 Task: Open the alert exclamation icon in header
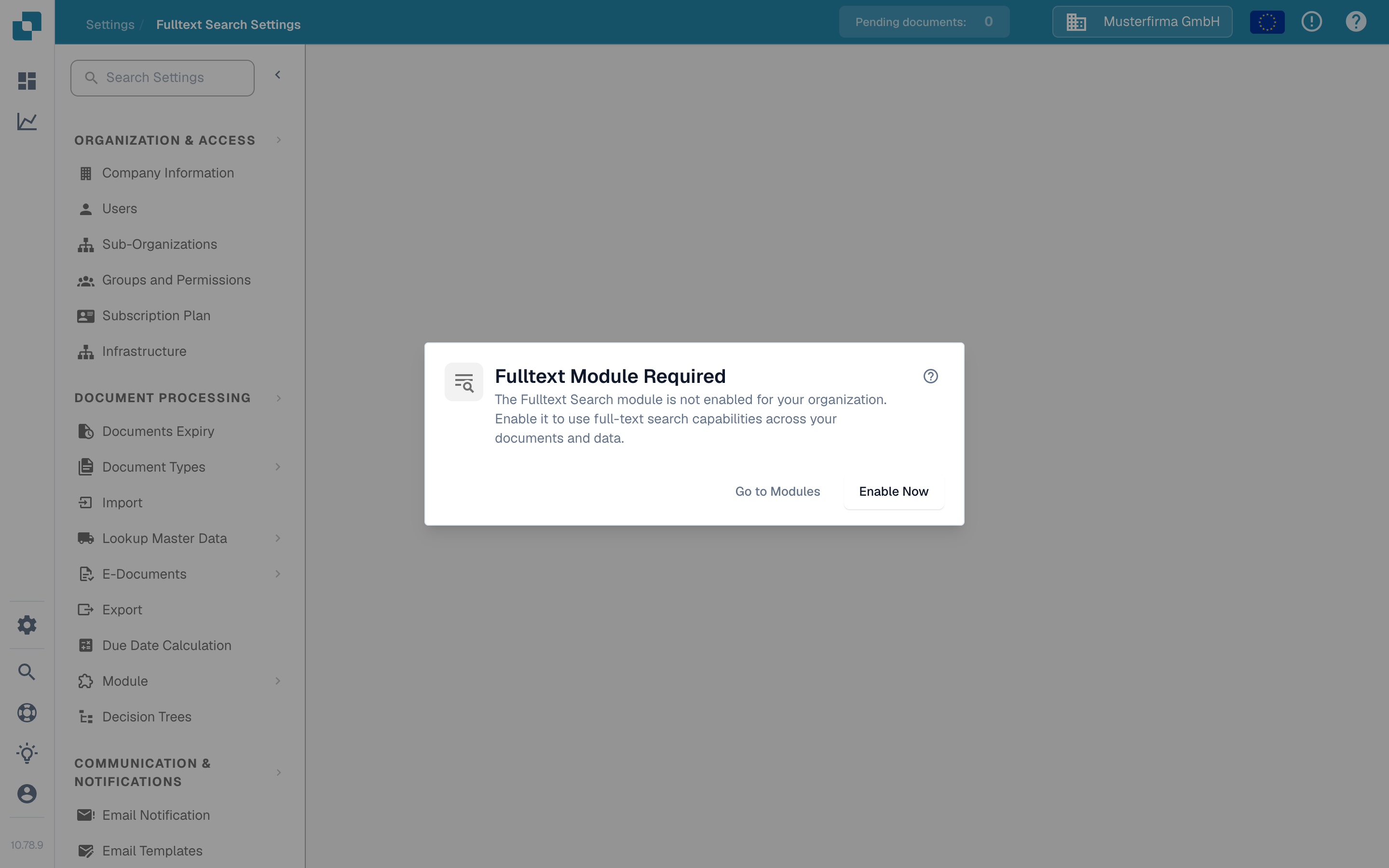(1311, 22)
